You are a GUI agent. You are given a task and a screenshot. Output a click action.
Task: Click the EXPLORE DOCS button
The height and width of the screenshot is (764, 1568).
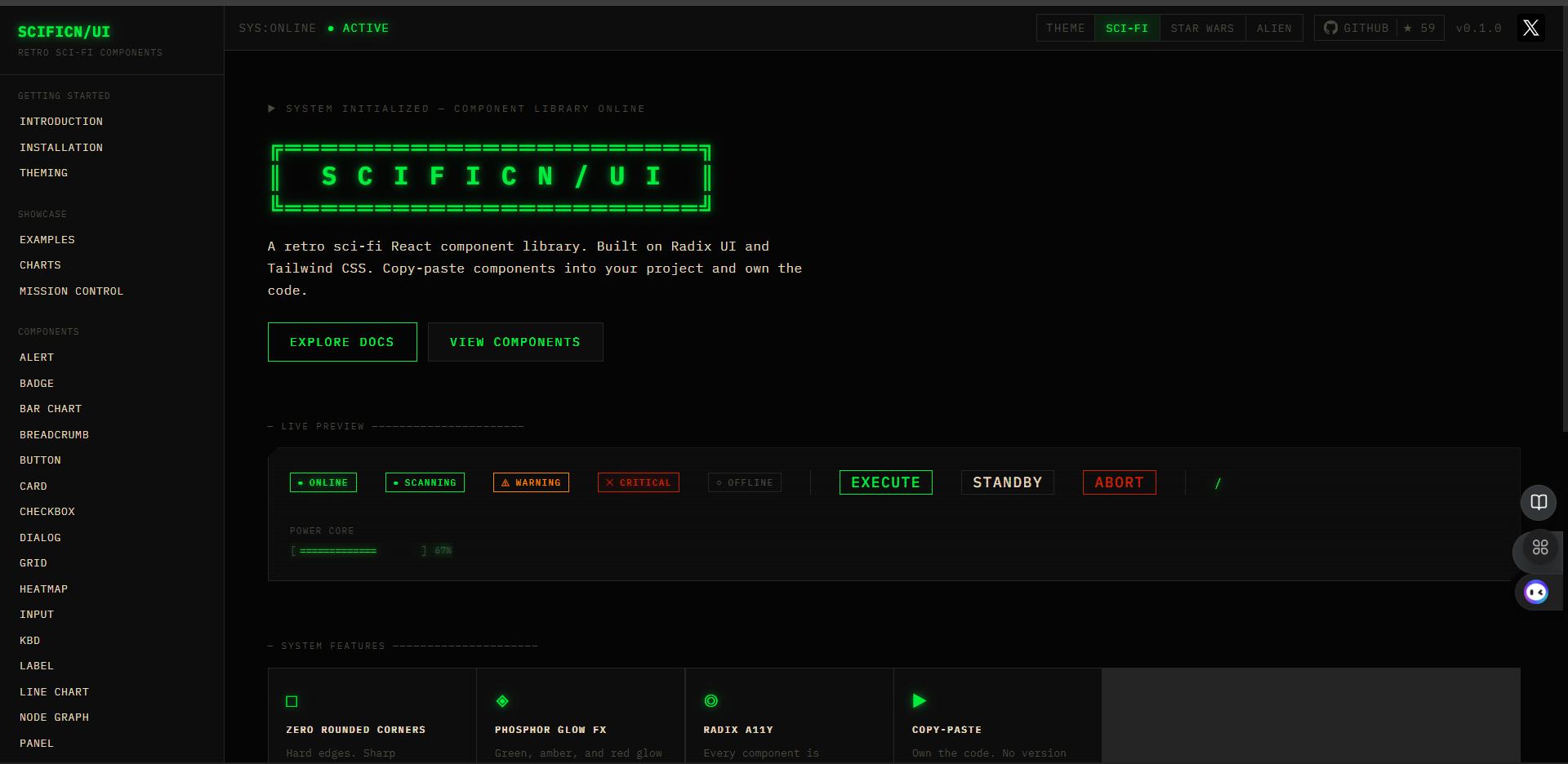pos(342,342)
